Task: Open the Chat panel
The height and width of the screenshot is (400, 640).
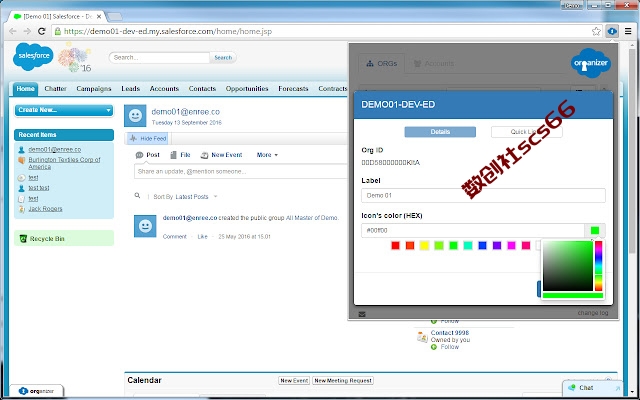Action: coord(594,388)
